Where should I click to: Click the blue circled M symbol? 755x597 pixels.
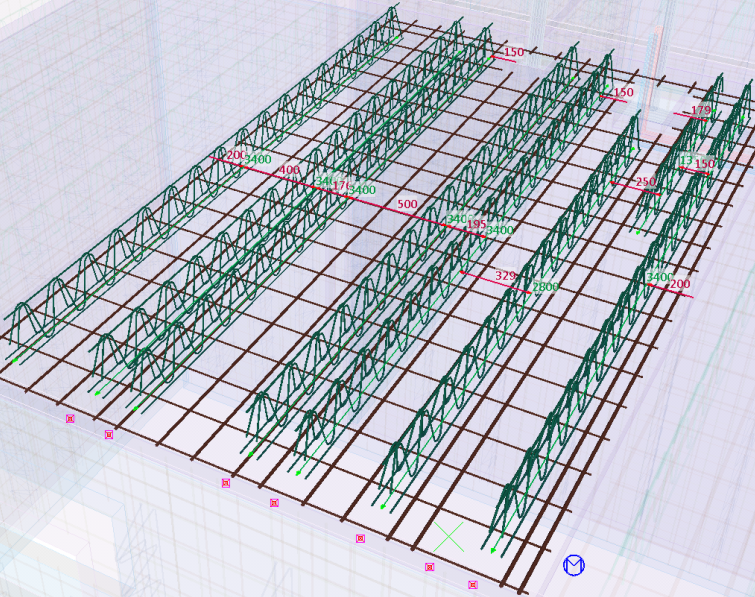[x=574, y=566]
